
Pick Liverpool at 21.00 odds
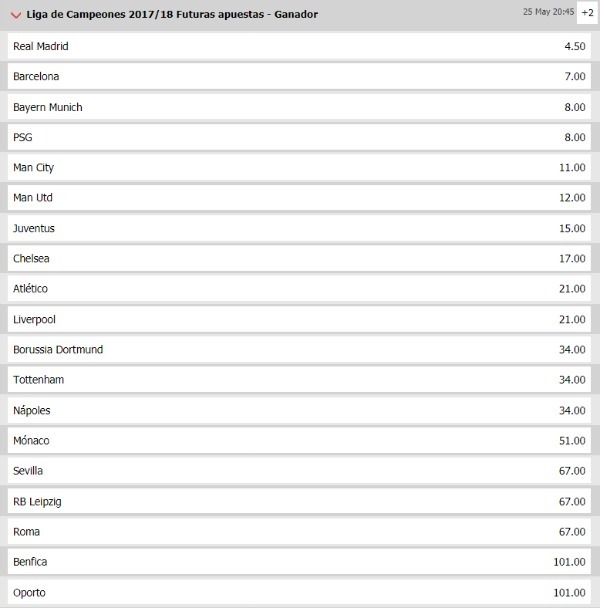299,320
